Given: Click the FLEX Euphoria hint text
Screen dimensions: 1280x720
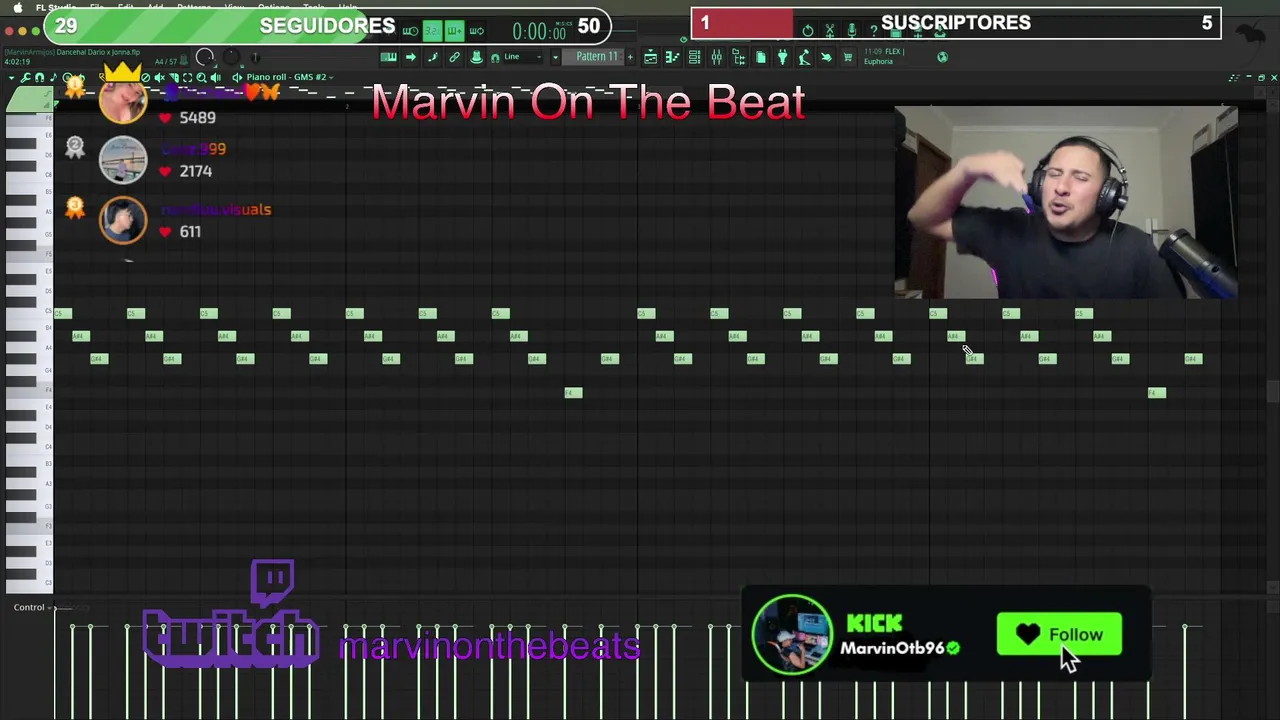Looking at the screenshot, I should [x=883, y=56].
